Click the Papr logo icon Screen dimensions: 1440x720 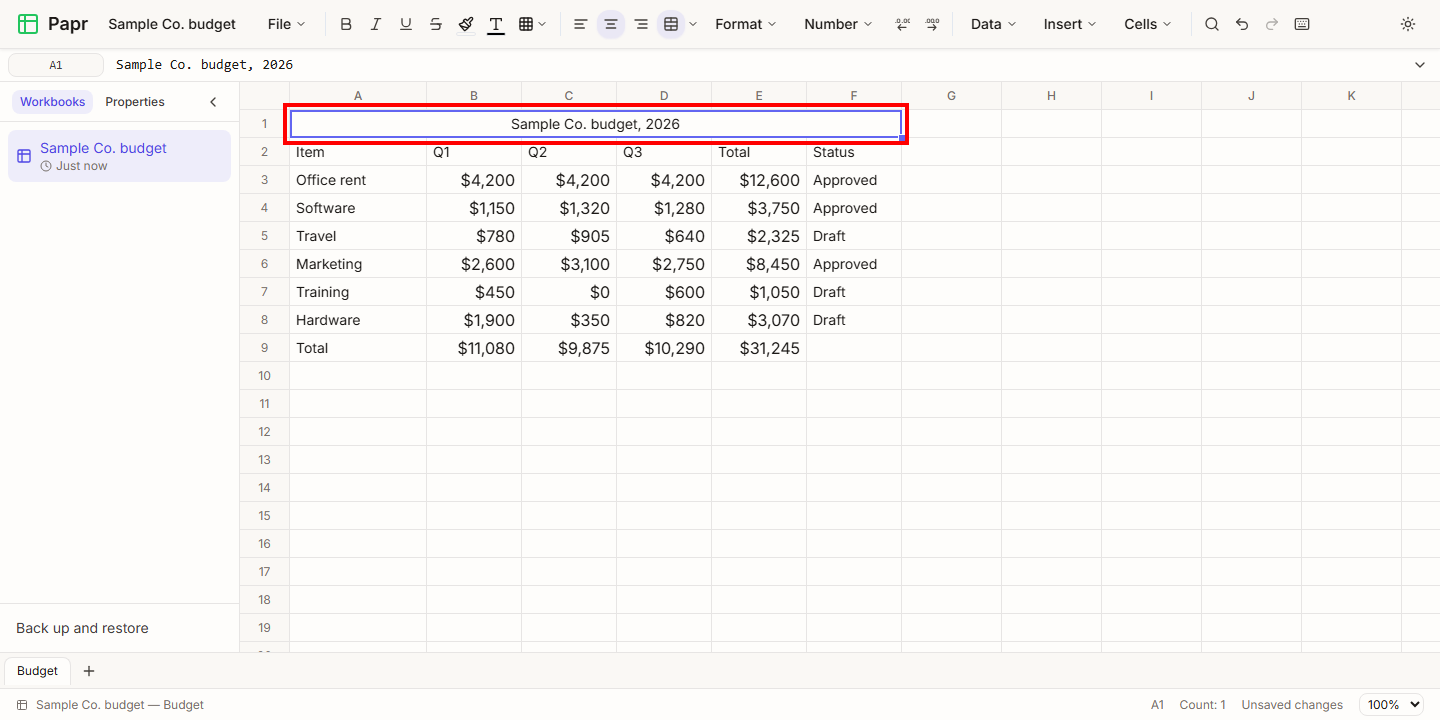[28, 24]
